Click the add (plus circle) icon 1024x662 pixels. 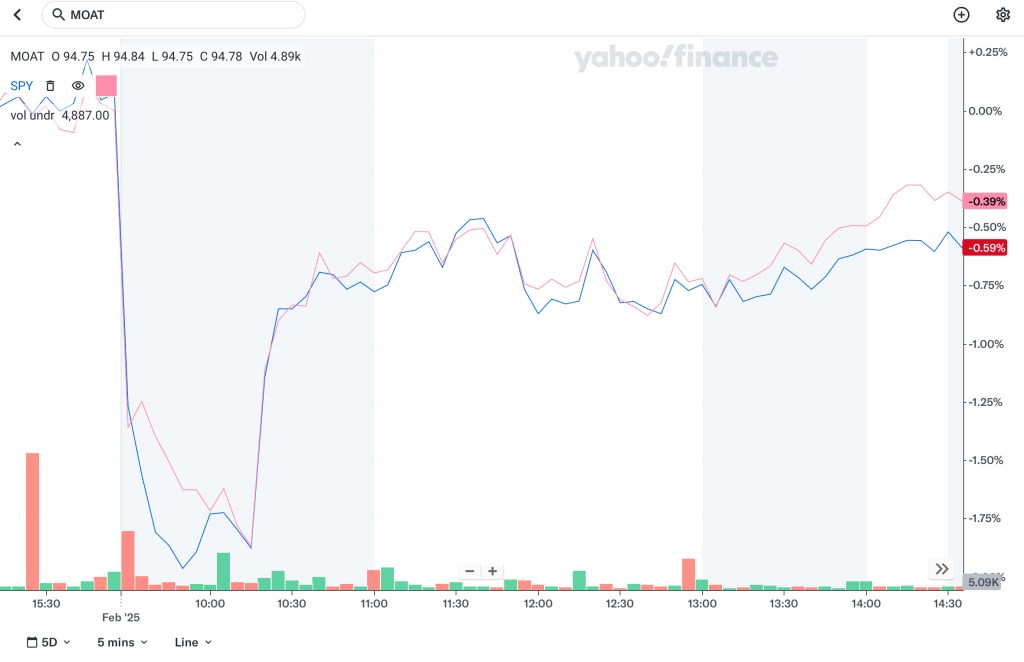tap(961, 15)
